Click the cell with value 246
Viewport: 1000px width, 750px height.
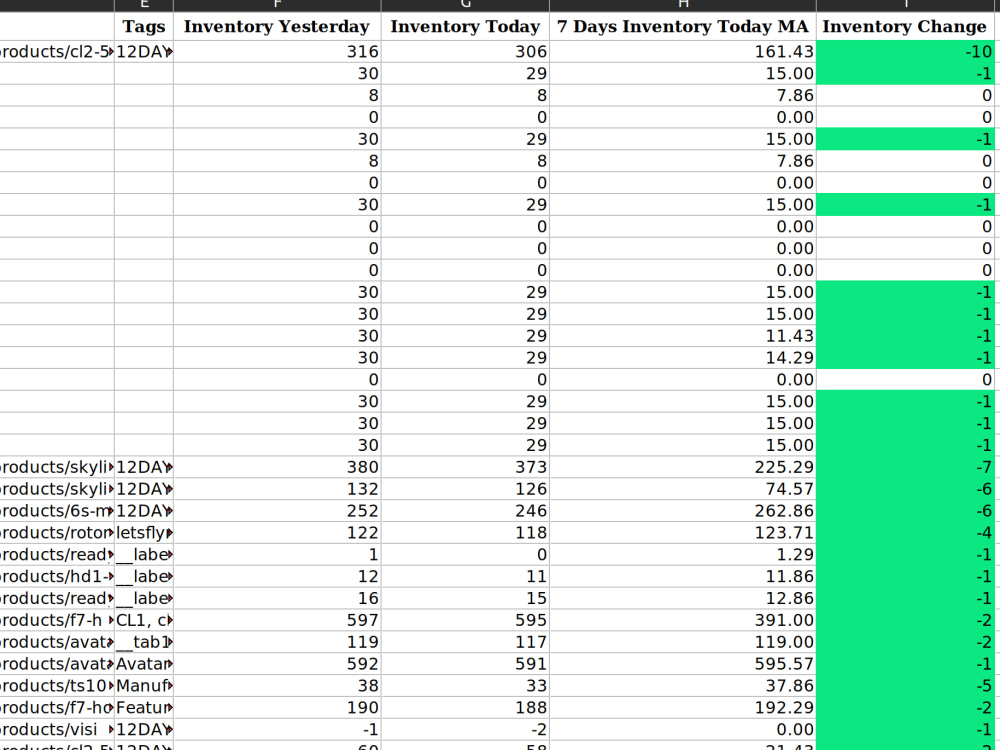click(x=465, y=511)
